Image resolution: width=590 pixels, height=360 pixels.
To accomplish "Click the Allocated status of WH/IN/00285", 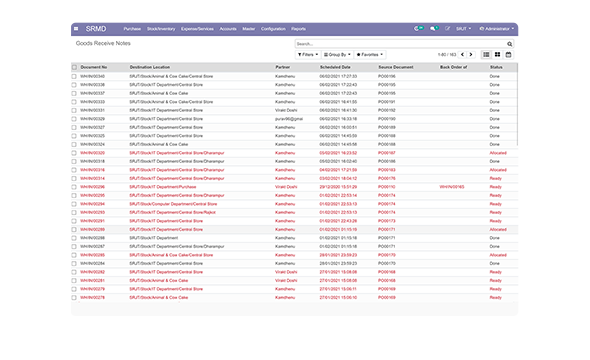I will [x=498, y=255].
